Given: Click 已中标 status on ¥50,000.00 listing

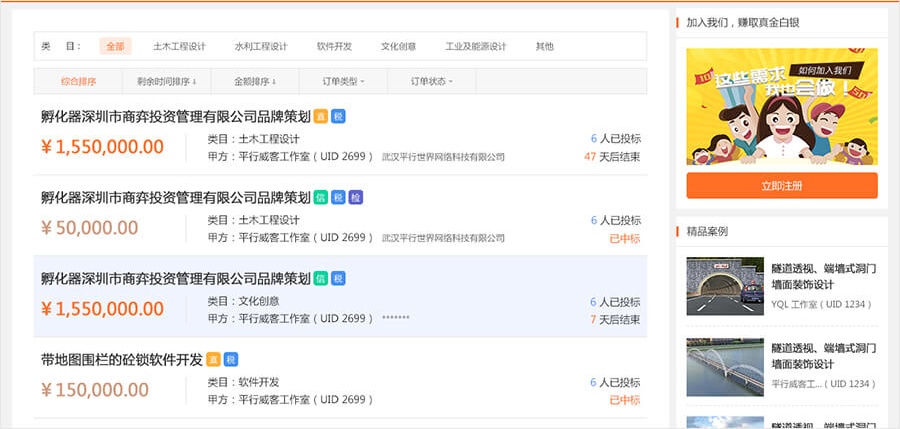Looking at the screenshot, I should pos(624,238).
